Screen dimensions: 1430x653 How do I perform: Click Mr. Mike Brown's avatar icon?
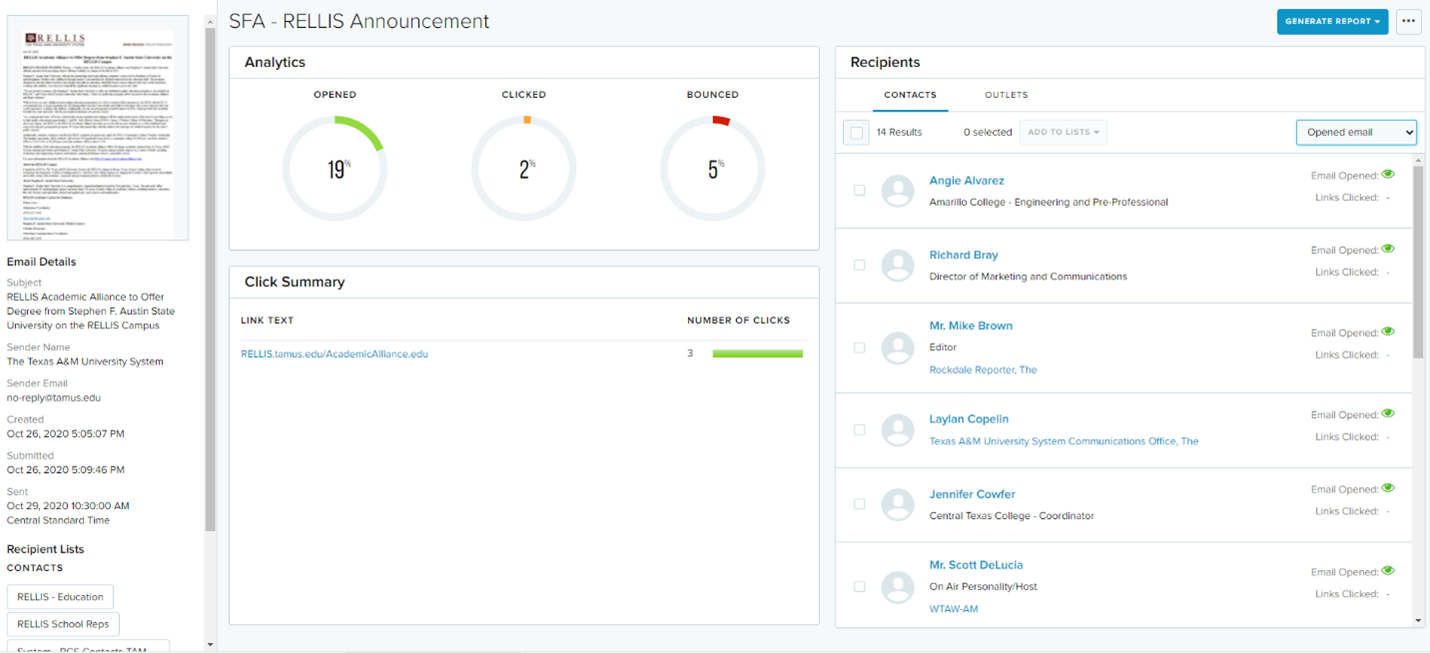pos(898,348)
